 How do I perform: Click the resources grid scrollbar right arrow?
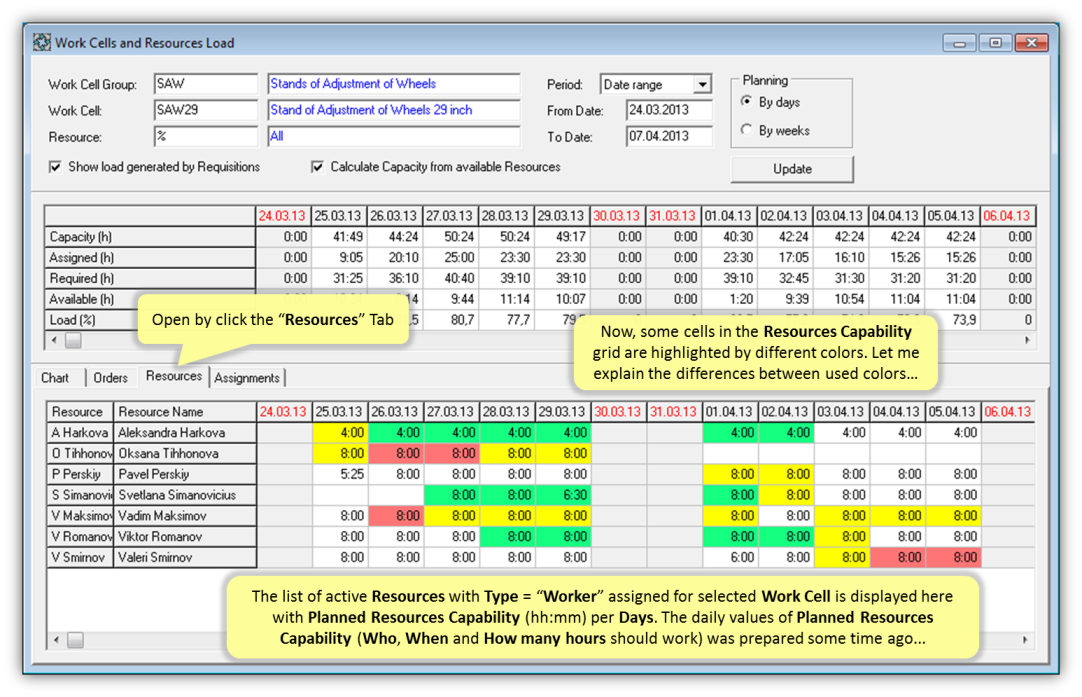tap(1025, 640)
